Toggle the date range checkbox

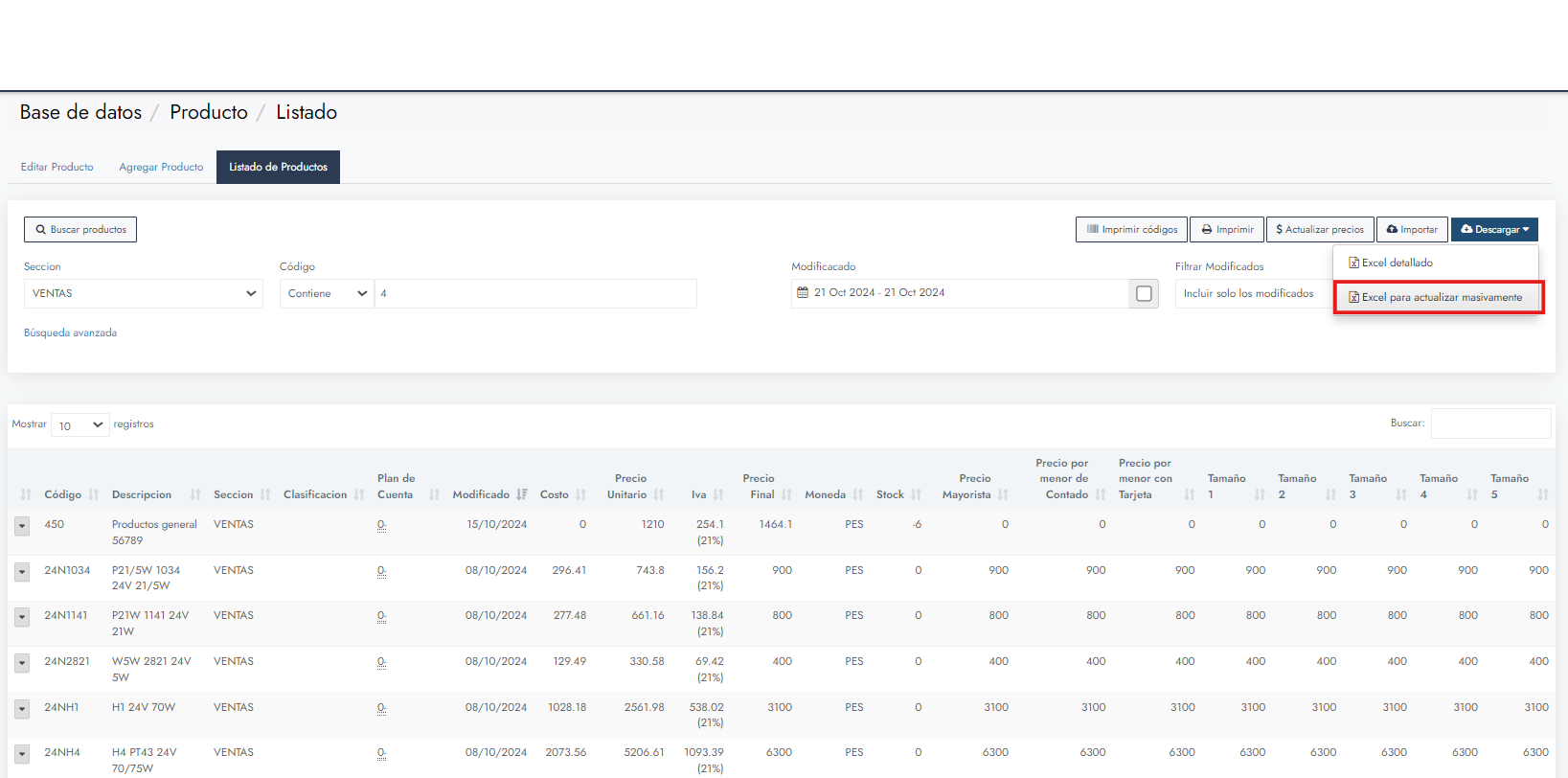tap(1144, 293)
